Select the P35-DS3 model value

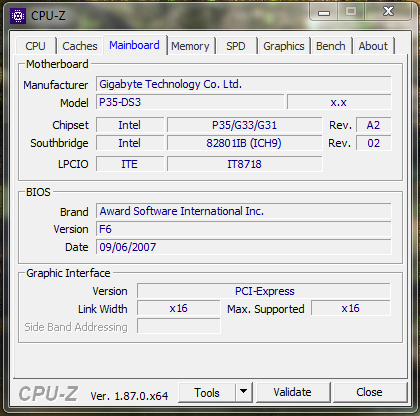pos(190,102)
